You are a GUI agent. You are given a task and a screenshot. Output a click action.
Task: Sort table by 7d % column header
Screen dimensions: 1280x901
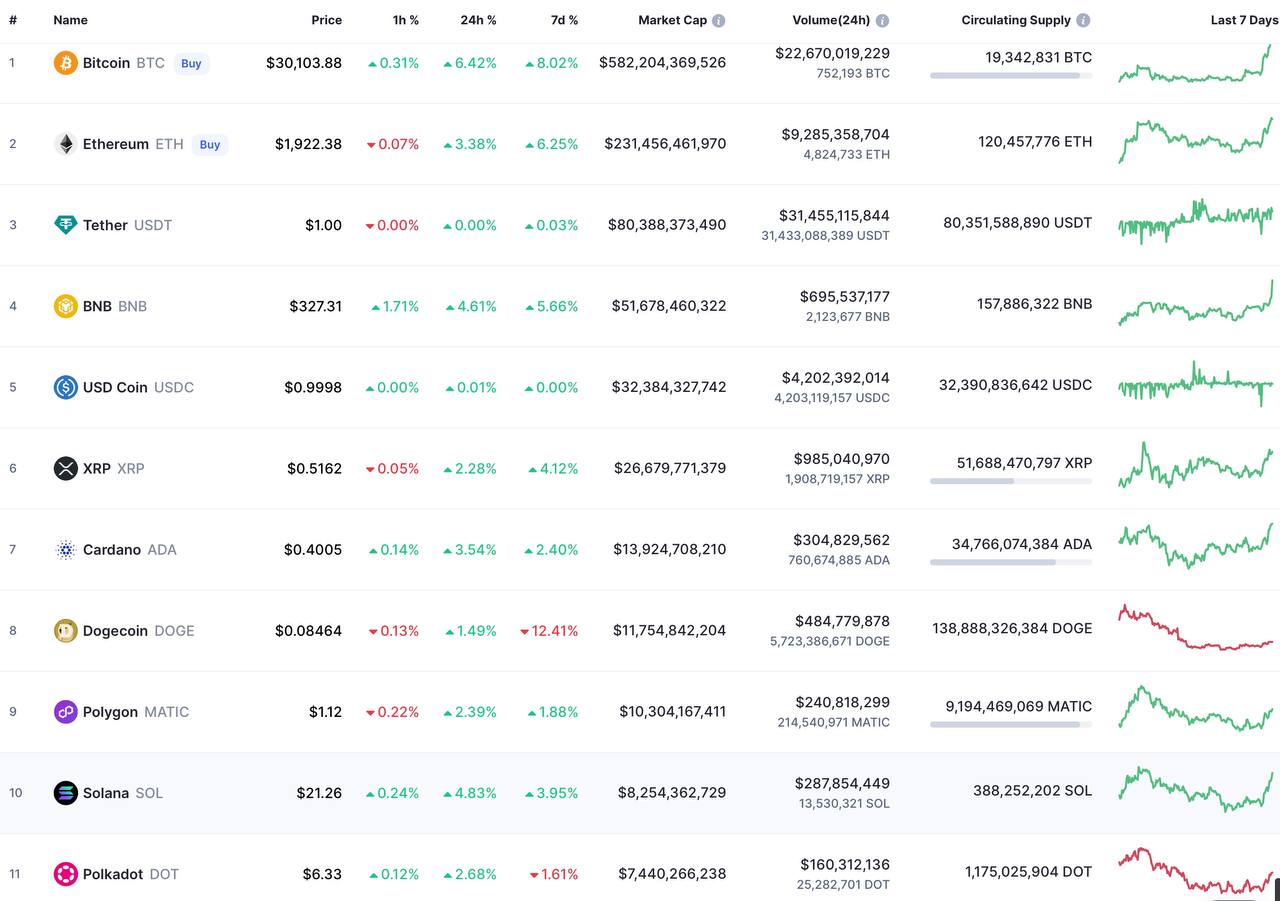[x=560, y=20]
